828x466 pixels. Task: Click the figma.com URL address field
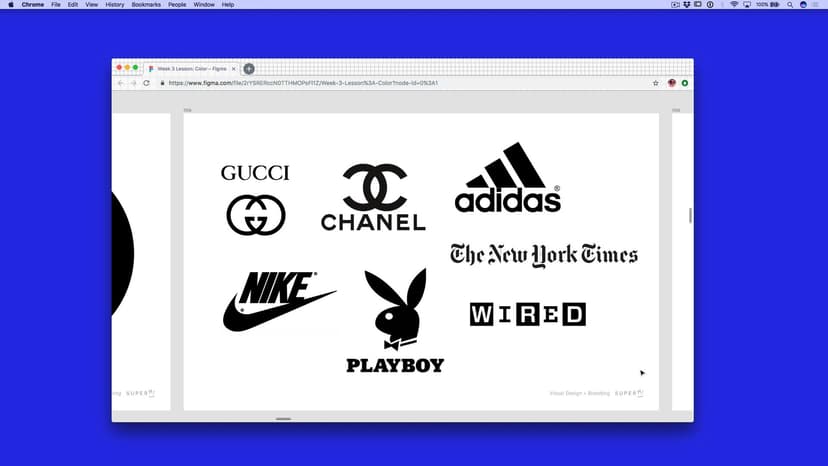point(303,83)
